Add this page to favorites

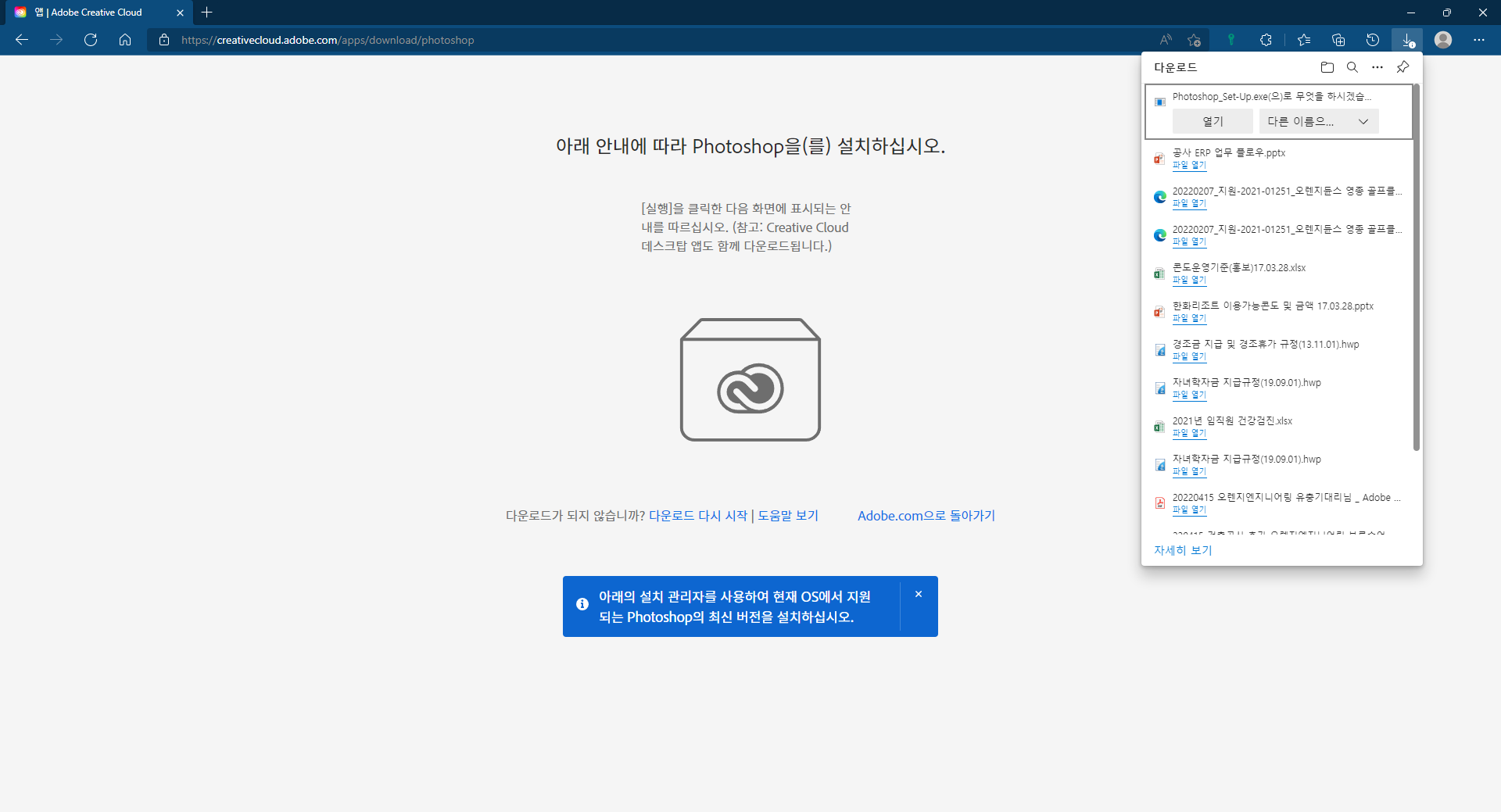coord(1194,40)
